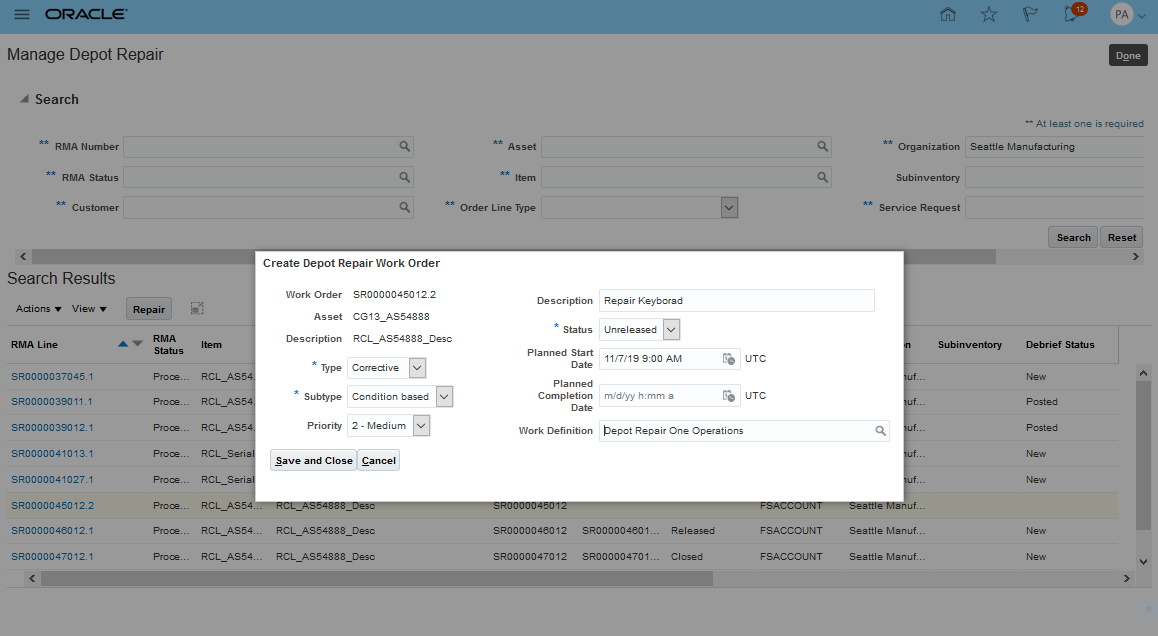Click the detach table icon beside Repair
Screen dimensions: 1158x636
tap(196, 309)
